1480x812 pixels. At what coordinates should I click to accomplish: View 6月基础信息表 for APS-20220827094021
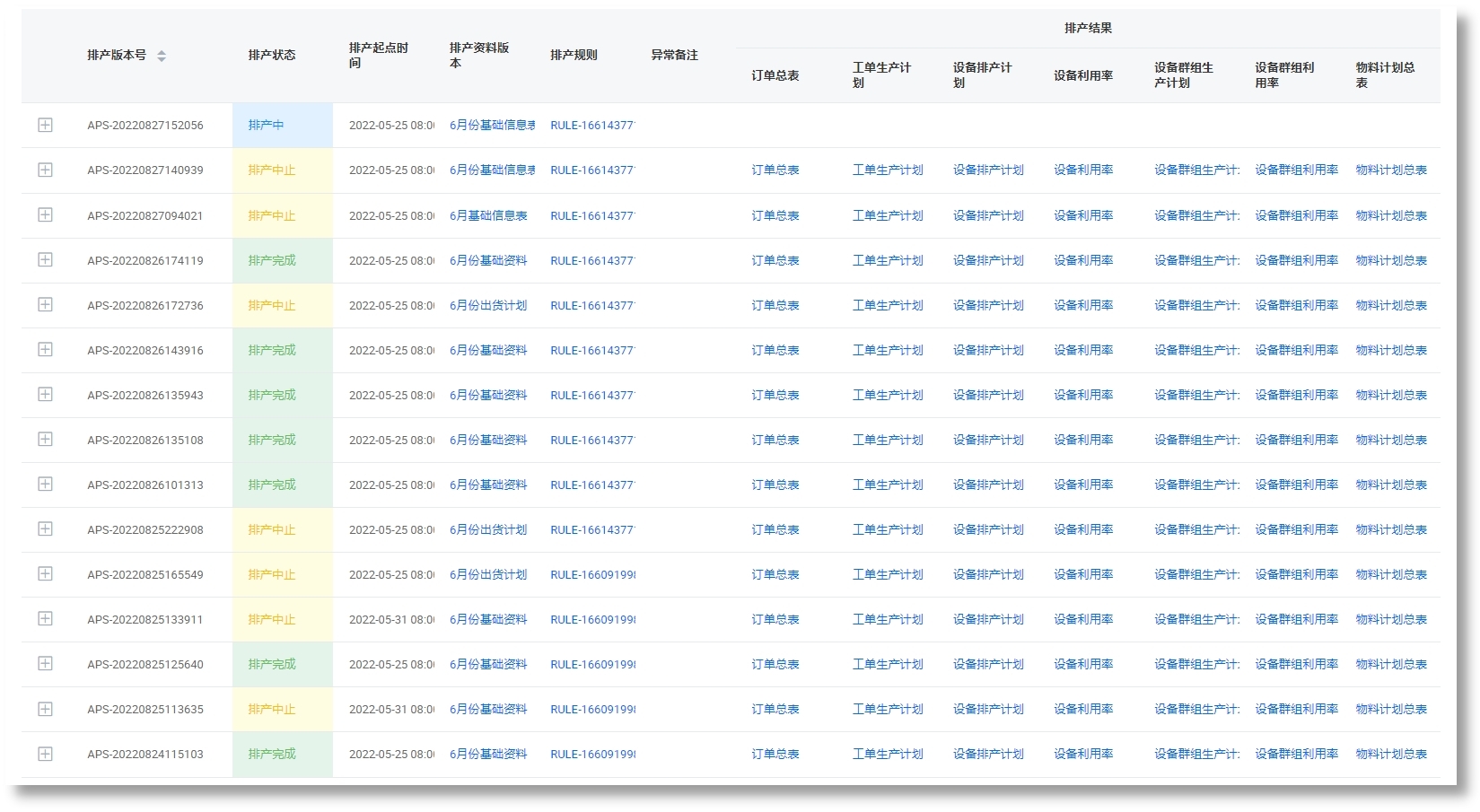(488, 215)
